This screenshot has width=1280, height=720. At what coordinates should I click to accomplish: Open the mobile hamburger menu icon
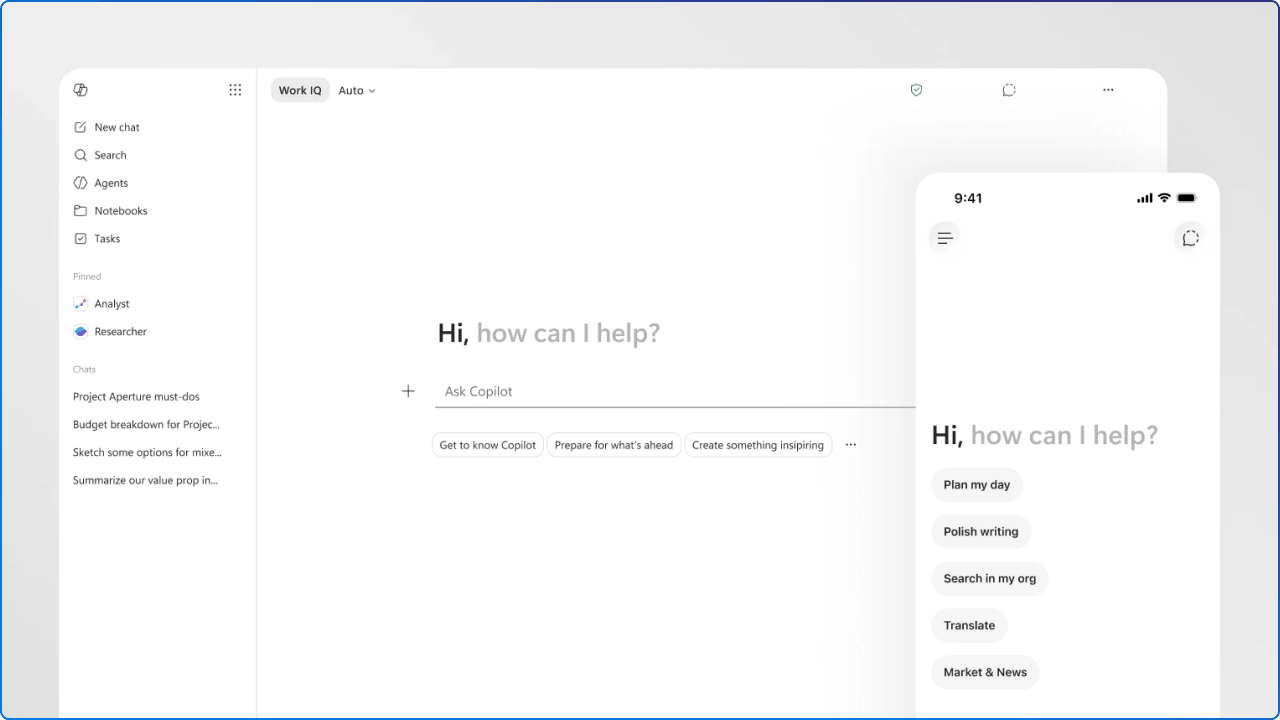(x=945, y=238)
